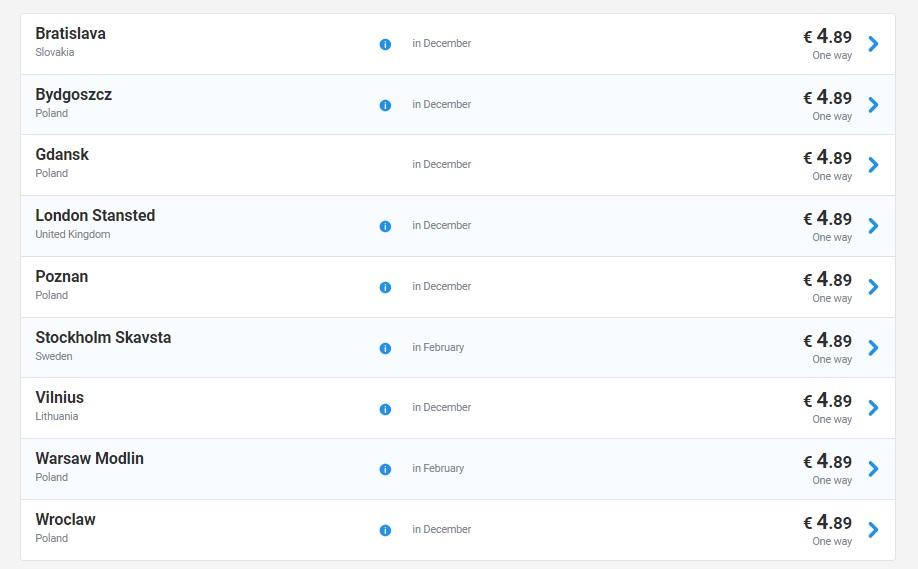This screenshot has height=569, width=918.
Task: Click the €4.89 price for Vilnius
Action: pyautogui.click(x=828, y=401)
